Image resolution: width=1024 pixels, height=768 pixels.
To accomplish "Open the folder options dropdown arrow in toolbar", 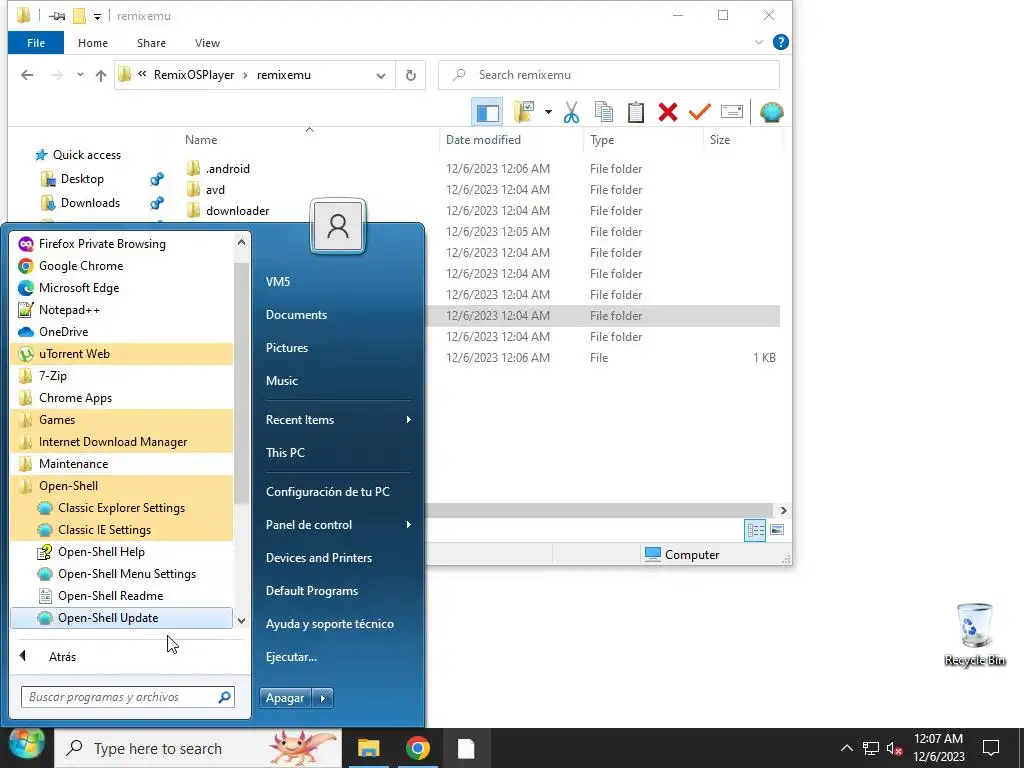I will coord(548,112).
